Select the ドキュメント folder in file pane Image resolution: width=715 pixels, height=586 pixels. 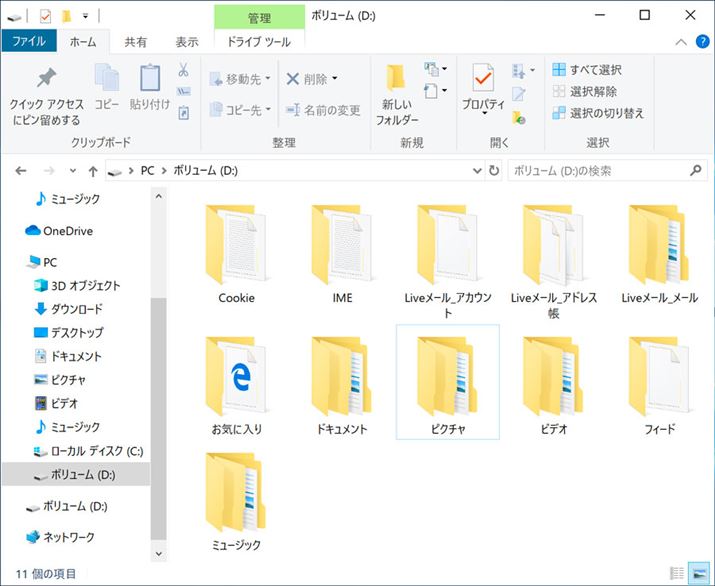(x=342, y=386)
